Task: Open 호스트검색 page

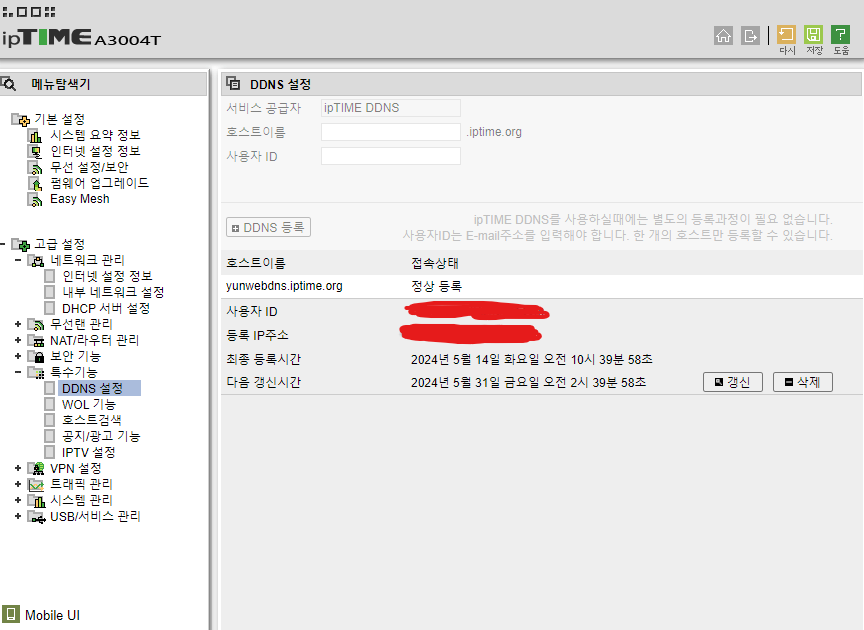Action: click(91, 420)
